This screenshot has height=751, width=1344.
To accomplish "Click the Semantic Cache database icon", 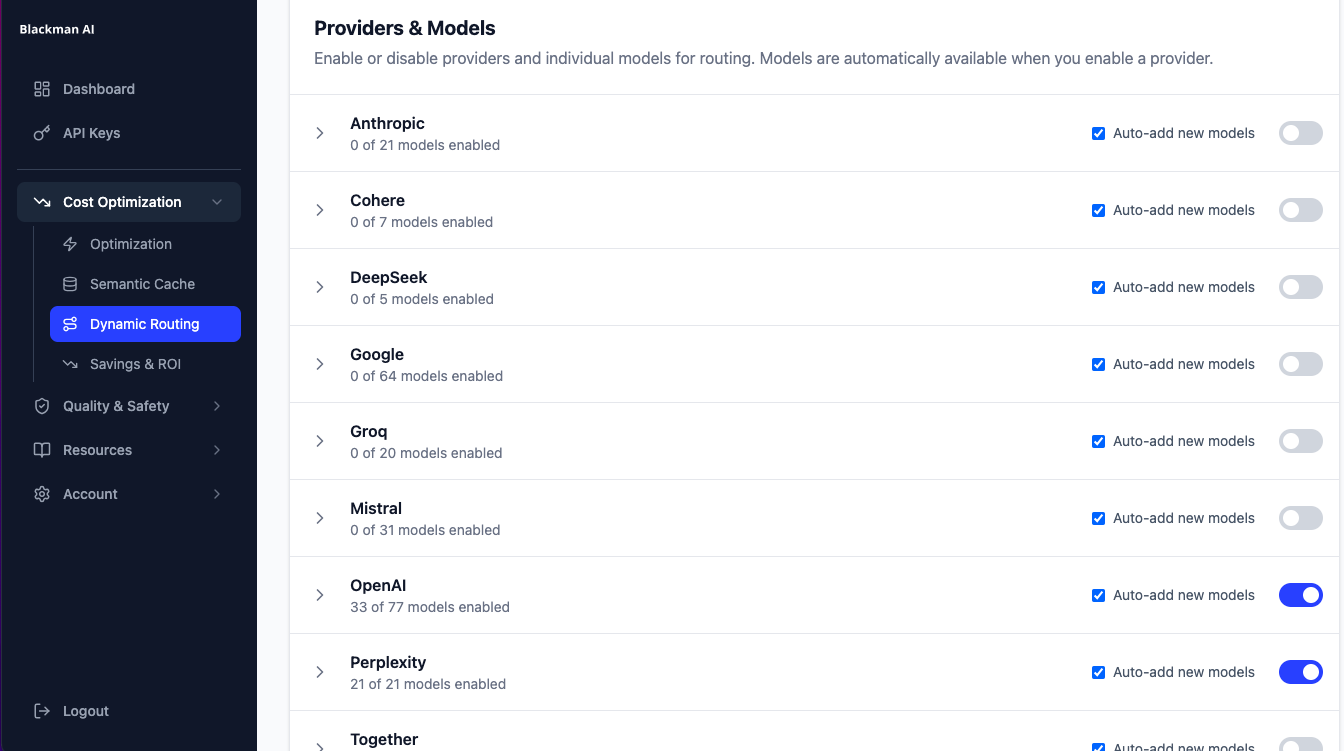I will tap(69, 284).
